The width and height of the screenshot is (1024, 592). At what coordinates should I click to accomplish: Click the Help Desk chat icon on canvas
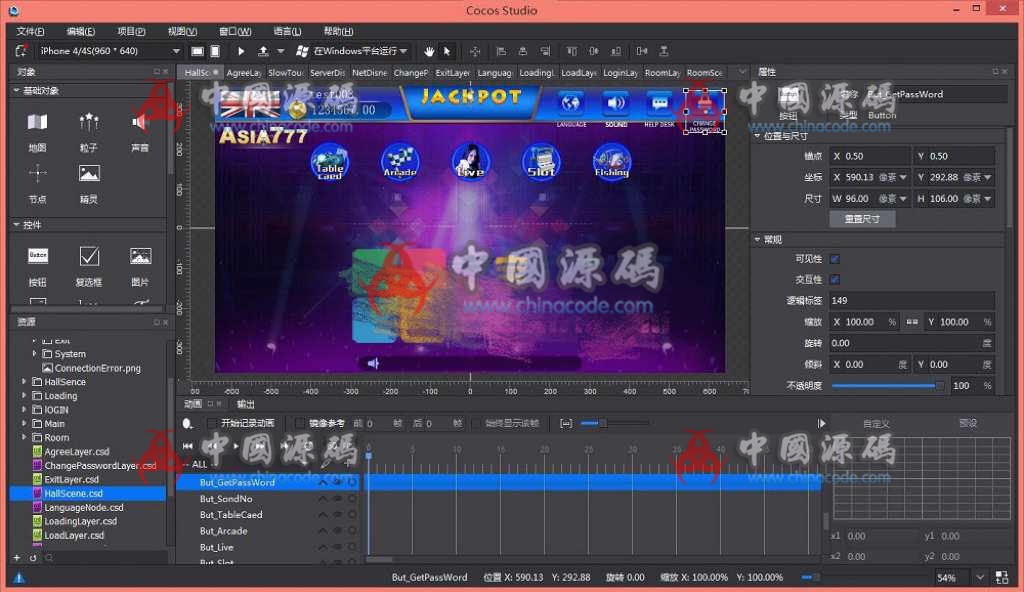coord(660,103)
